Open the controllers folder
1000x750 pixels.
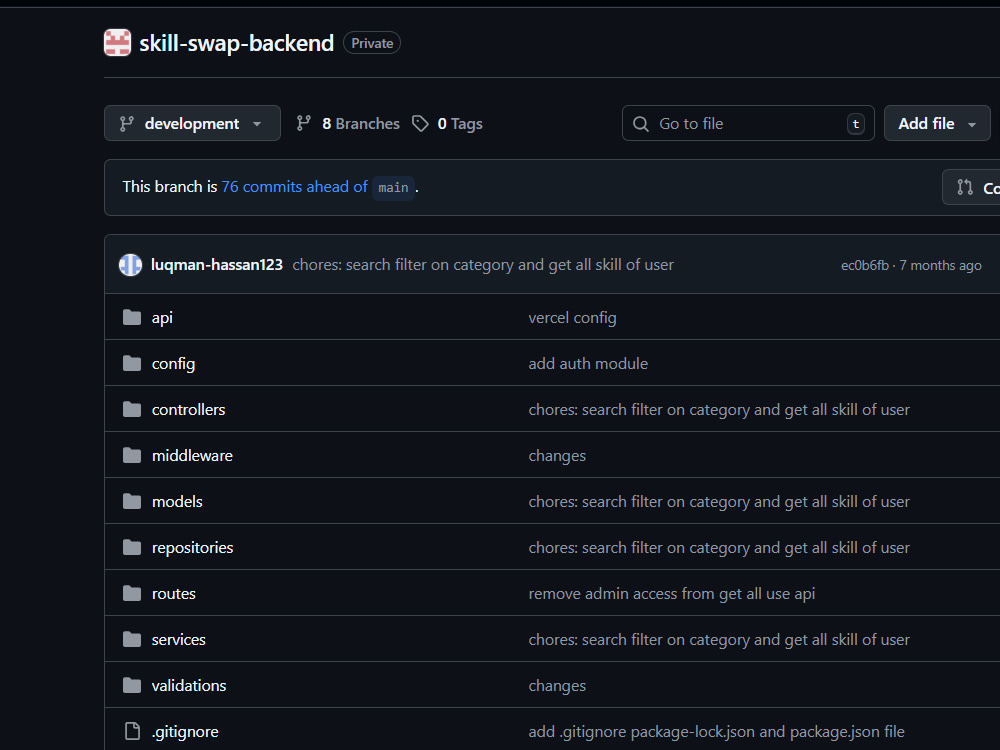pyautogui.click(x=188, y=409)
